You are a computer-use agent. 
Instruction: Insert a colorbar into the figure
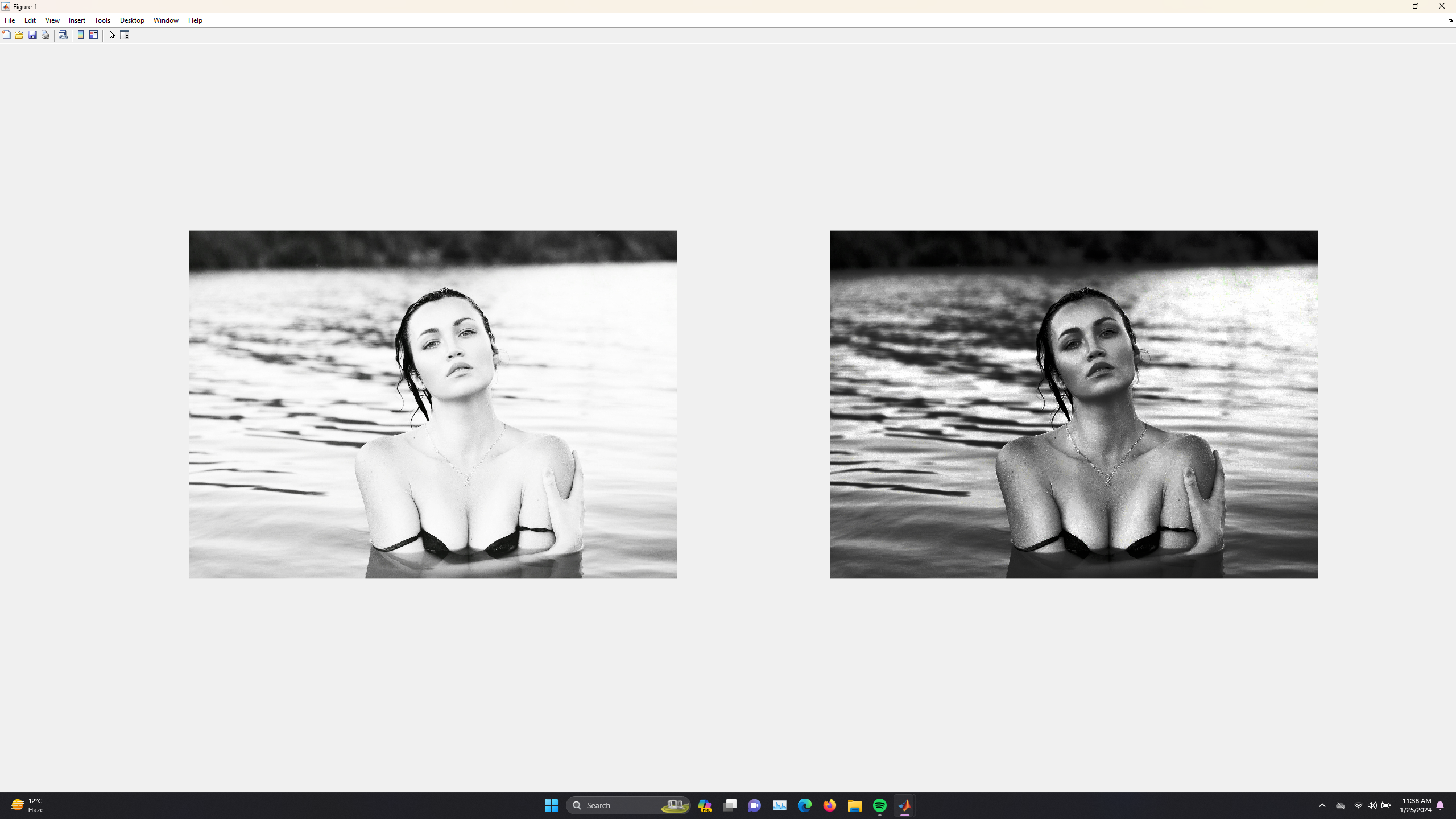click(80, 35)
